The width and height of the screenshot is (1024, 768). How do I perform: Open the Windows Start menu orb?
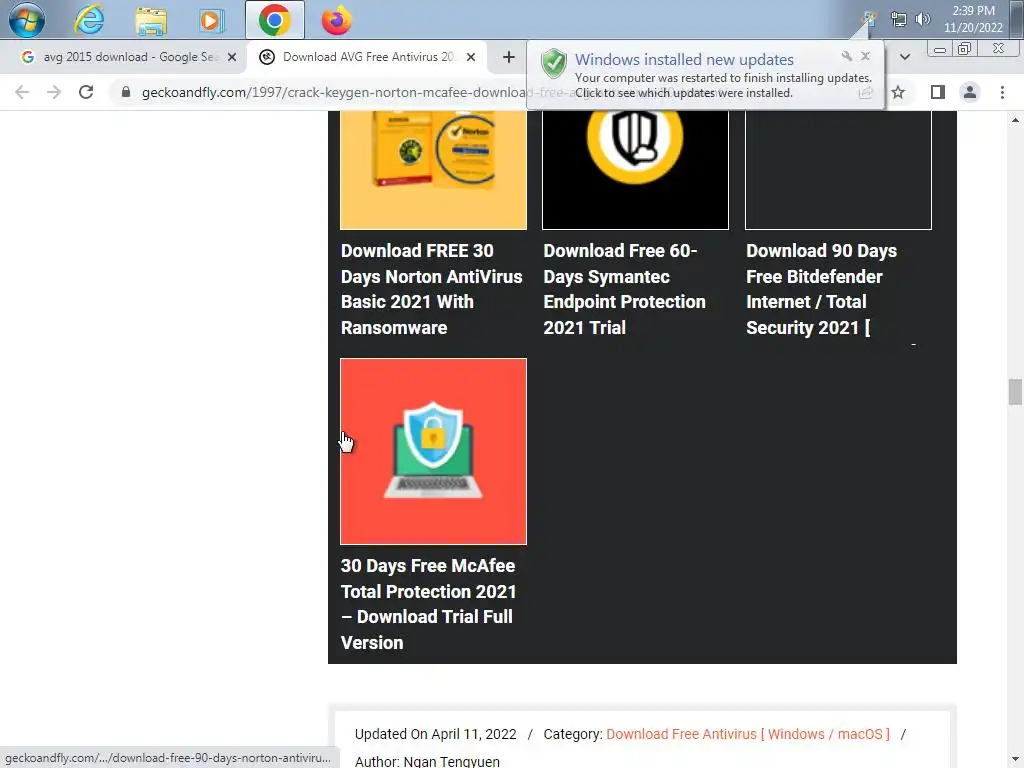click(27, 20)
